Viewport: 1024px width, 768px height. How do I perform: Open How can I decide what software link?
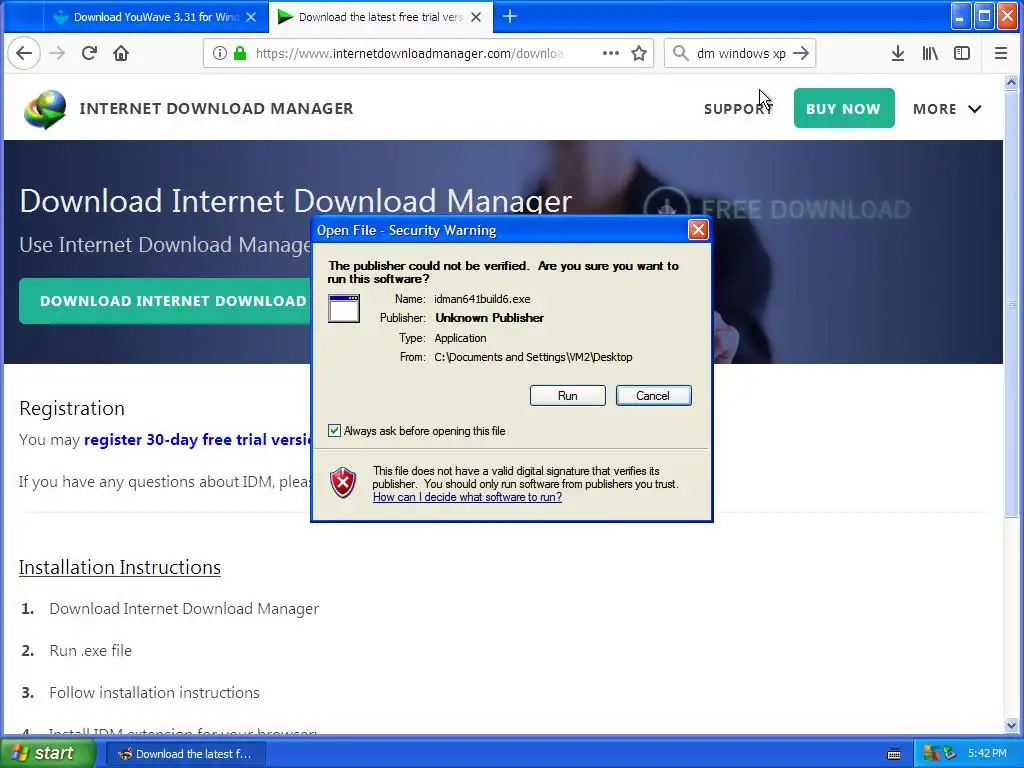(467, 497)
